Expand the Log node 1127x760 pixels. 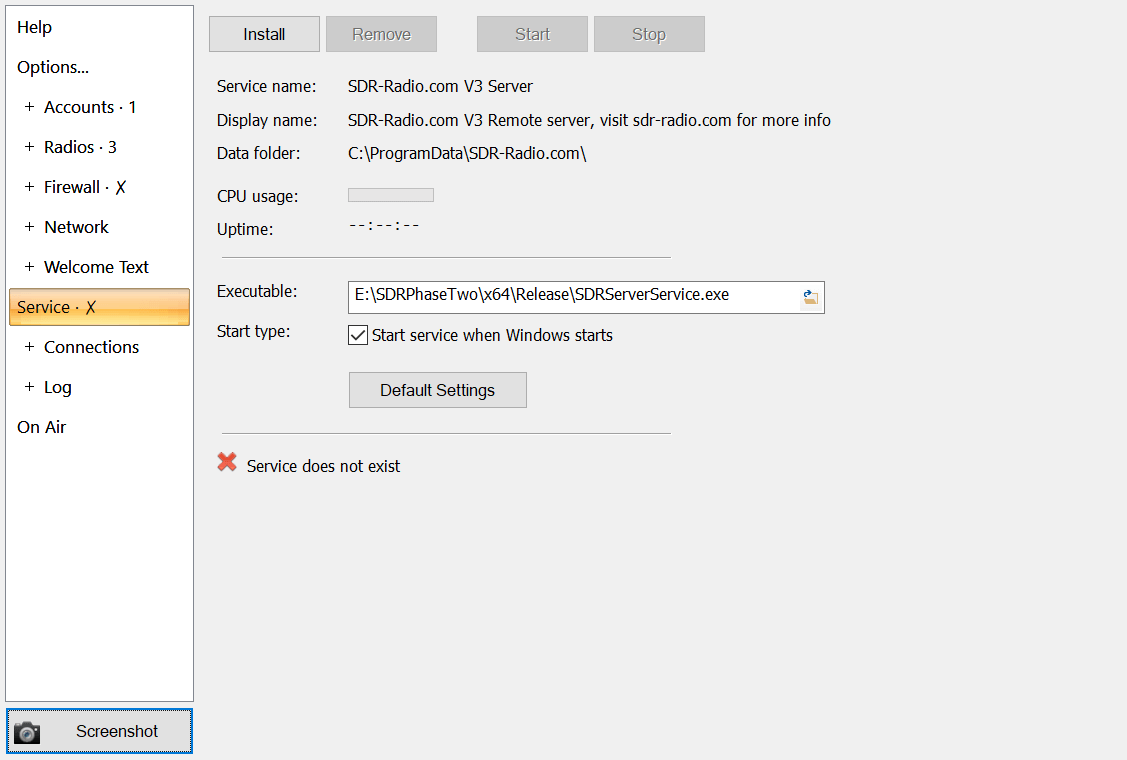[29, 387]
